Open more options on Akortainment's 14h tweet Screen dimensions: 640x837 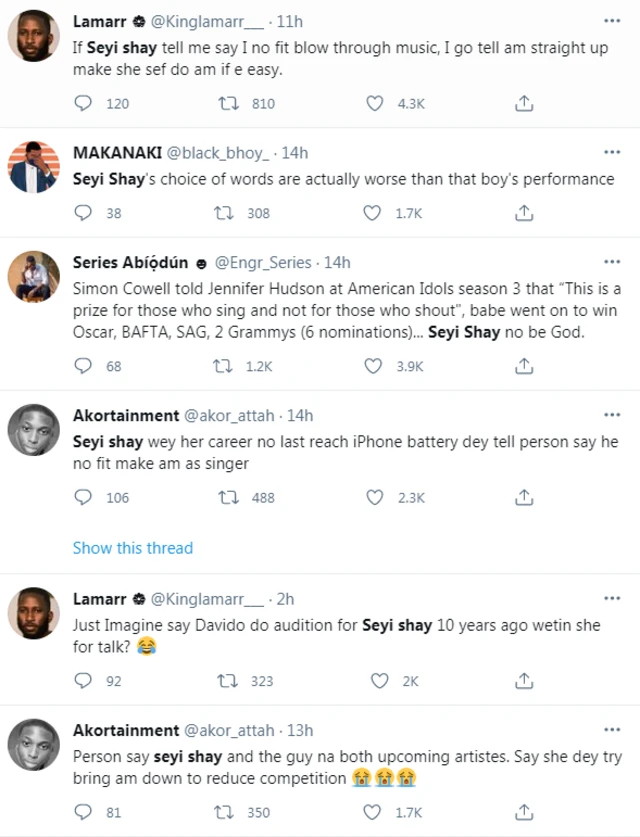[x=612, y=414]
